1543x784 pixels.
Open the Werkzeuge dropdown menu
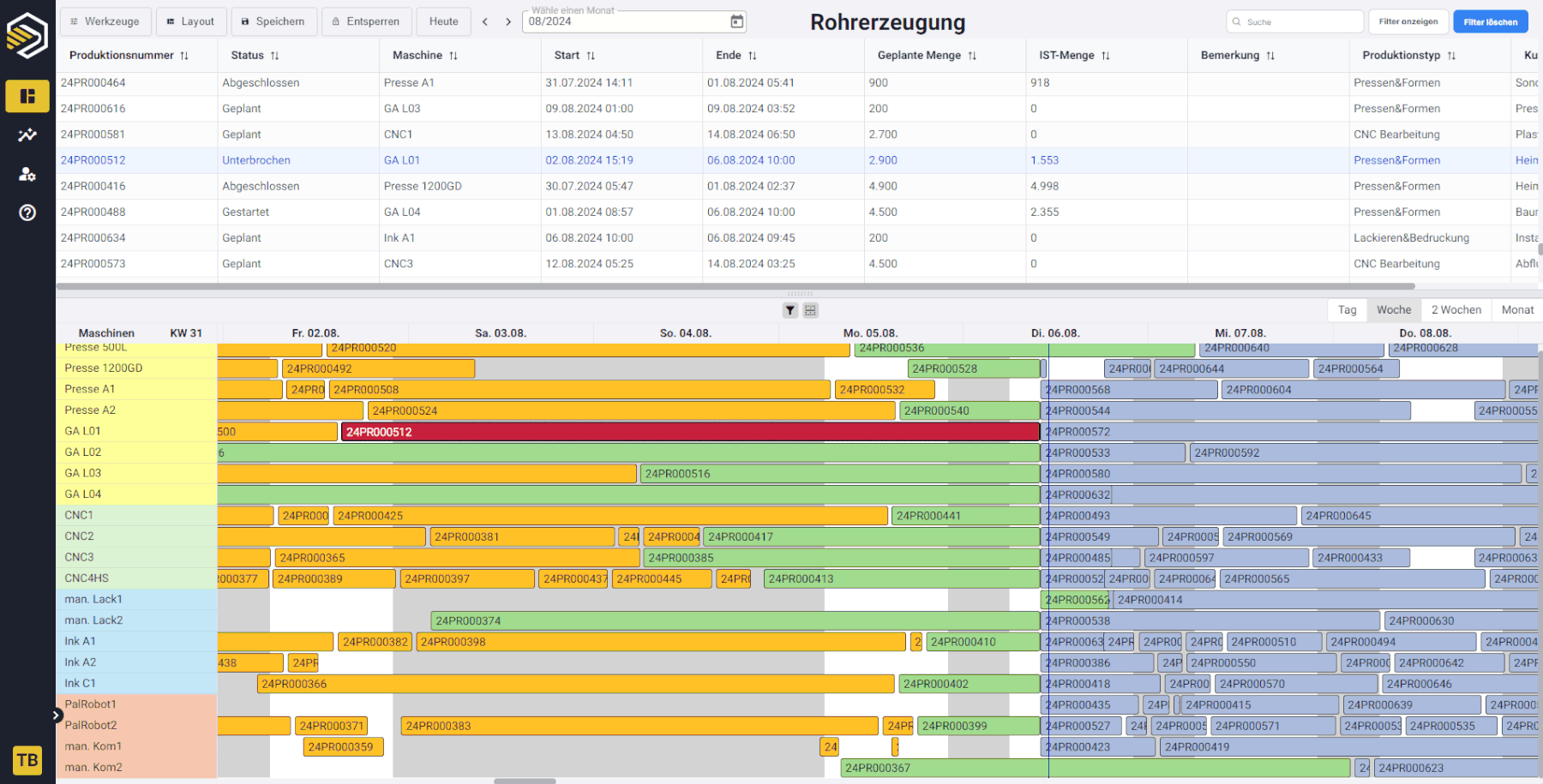click(x=105, y=21)
